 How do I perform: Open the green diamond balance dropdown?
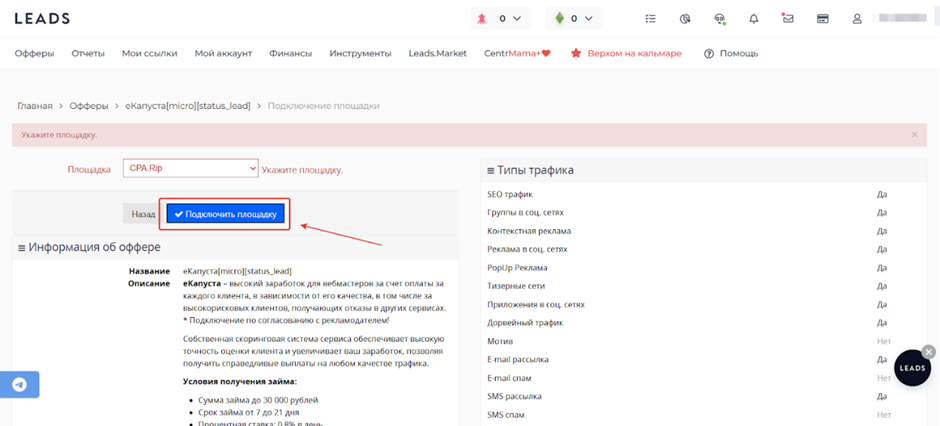(574, 19)
